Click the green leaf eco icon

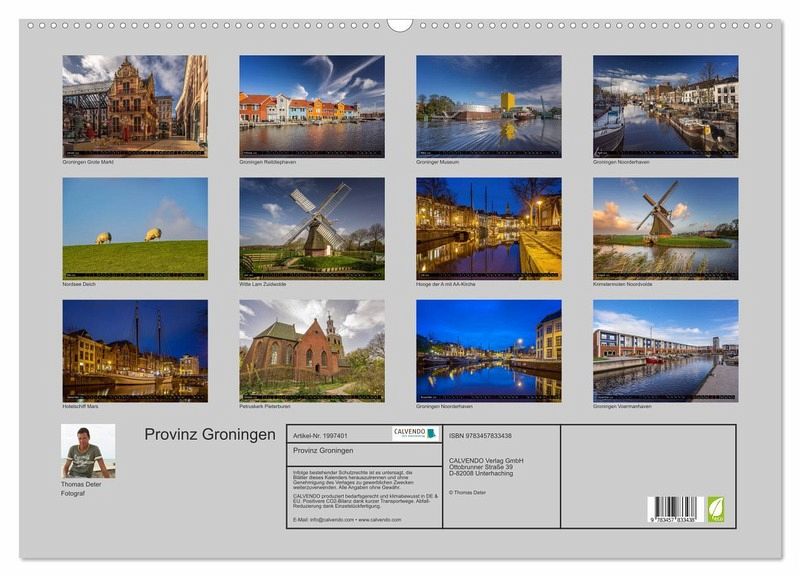716,508
